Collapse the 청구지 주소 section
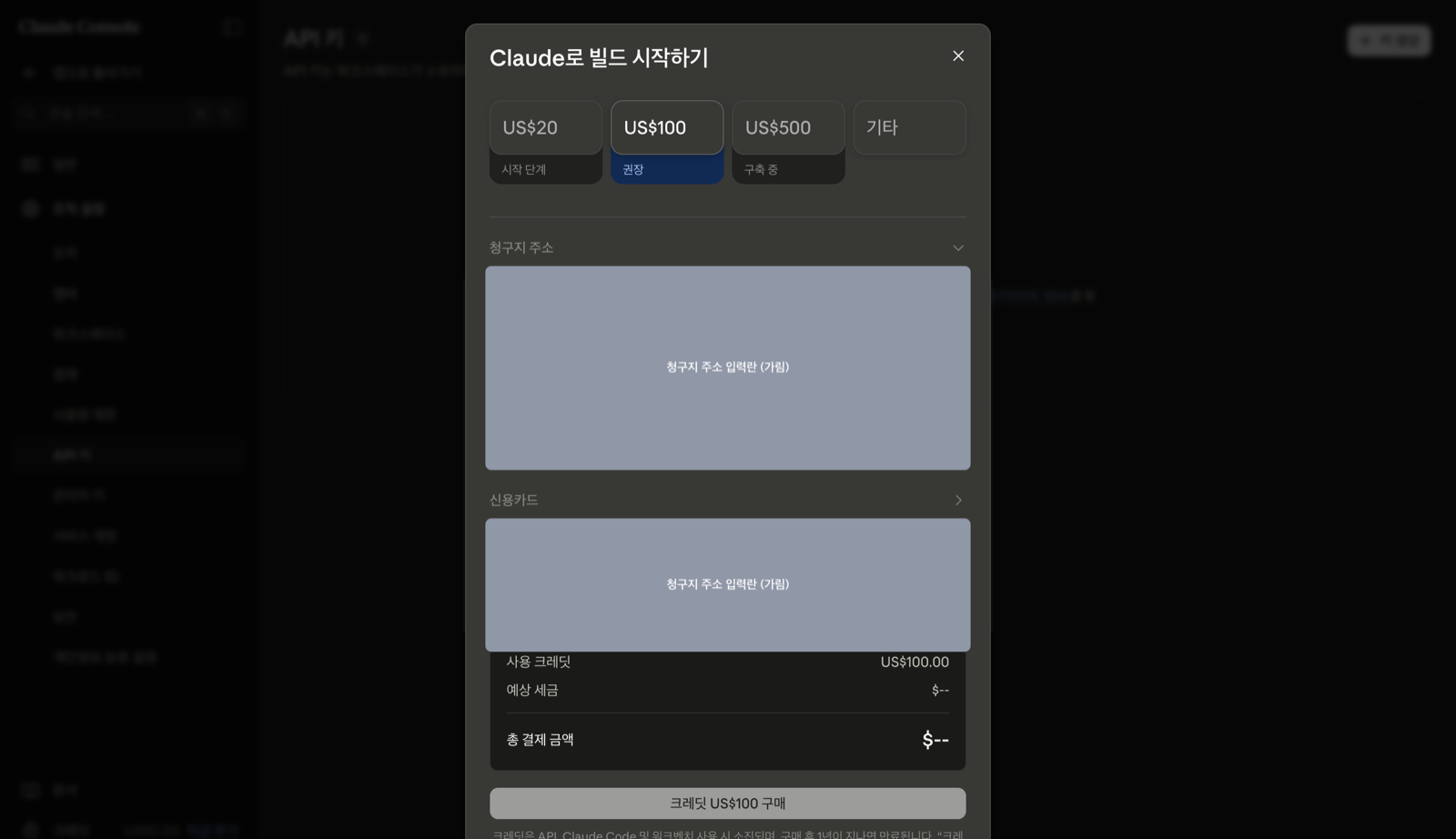The width and height of the screenshot is (1456, 839). [x=958, y=248]
